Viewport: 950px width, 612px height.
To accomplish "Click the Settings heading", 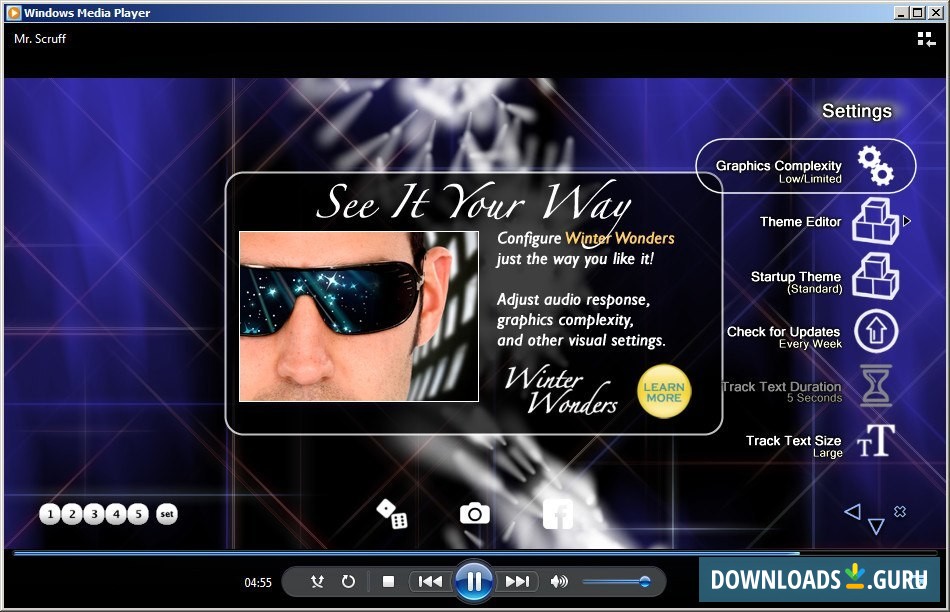I will tap(857, 111).
